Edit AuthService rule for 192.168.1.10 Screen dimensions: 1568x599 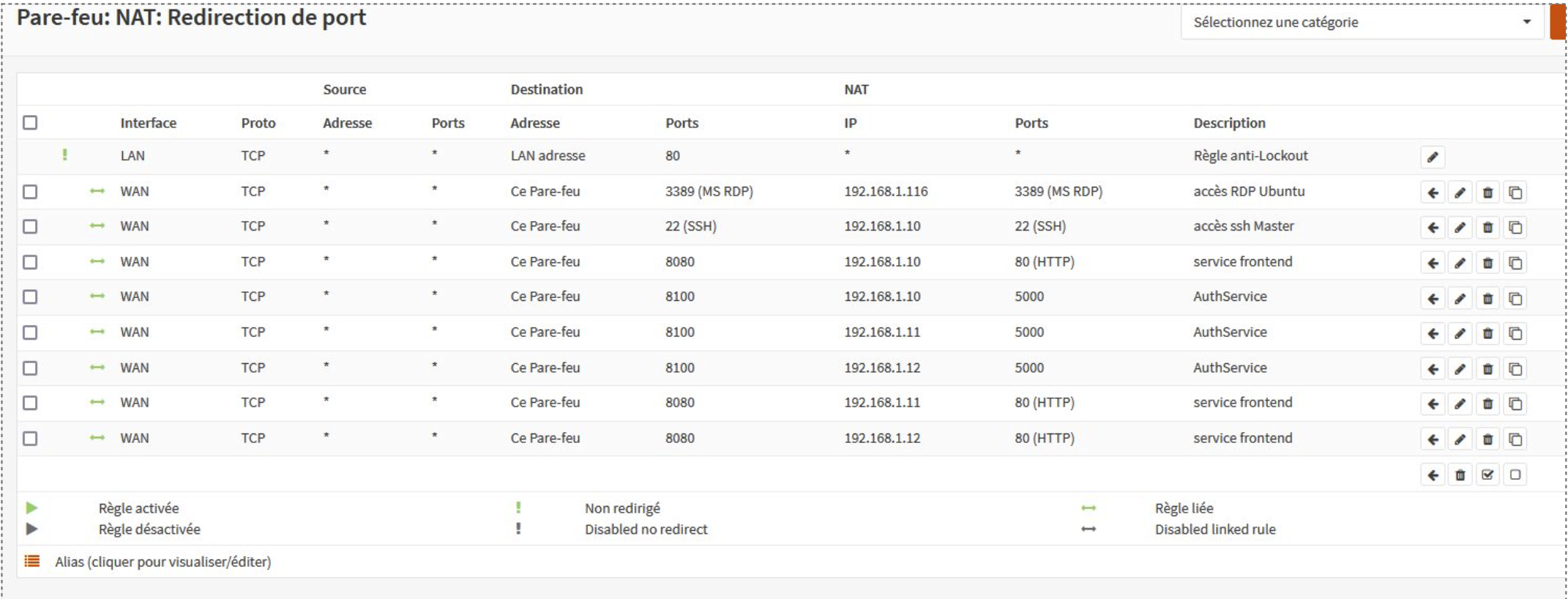point(1460,299)
